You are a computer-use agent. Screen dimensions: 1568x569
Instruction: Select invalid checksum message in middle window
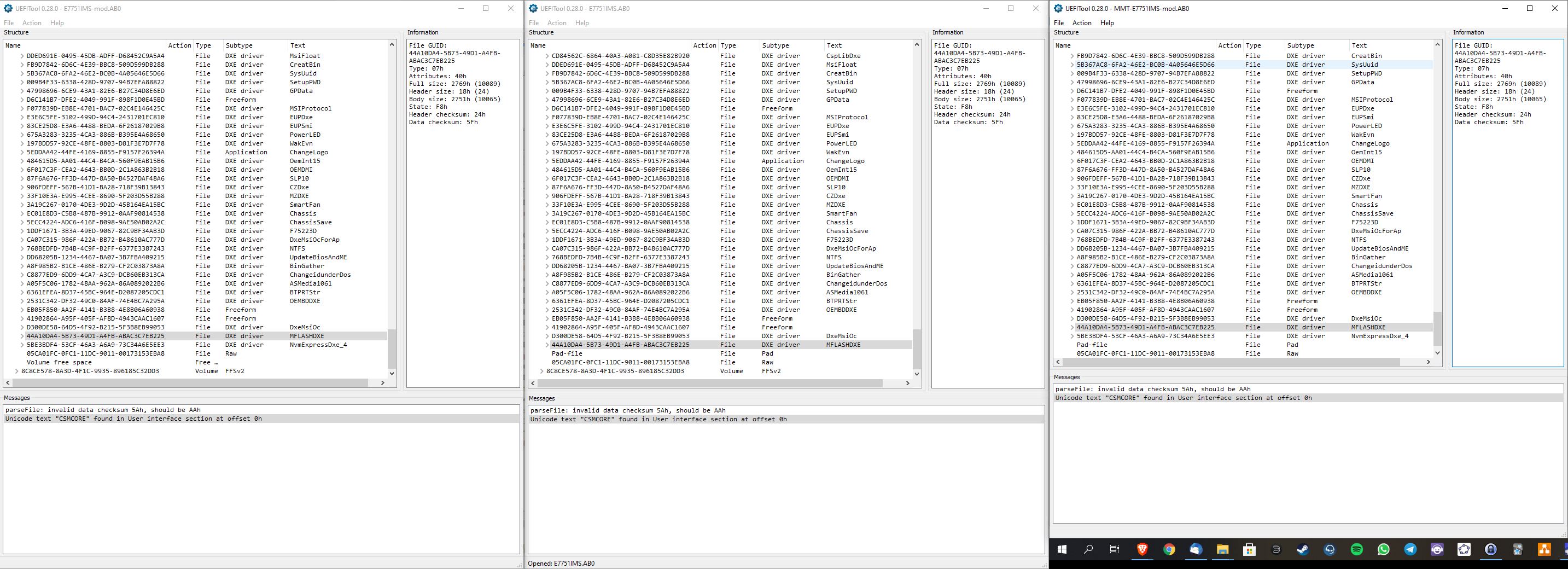tap(786, 410)
